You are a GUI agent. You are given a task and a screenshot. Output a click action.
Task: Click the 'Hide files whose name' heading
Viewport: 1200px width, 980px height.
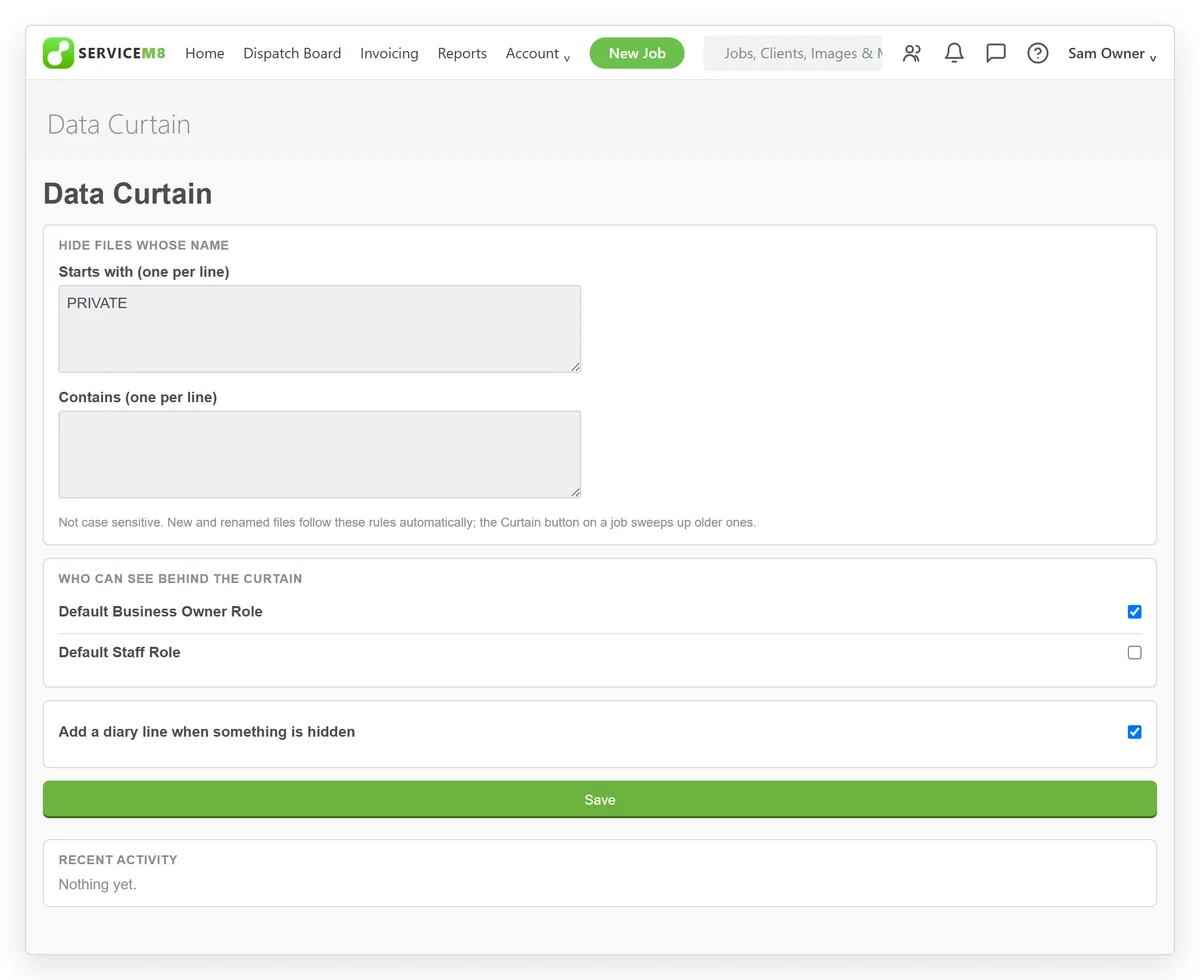pos(144,245)
